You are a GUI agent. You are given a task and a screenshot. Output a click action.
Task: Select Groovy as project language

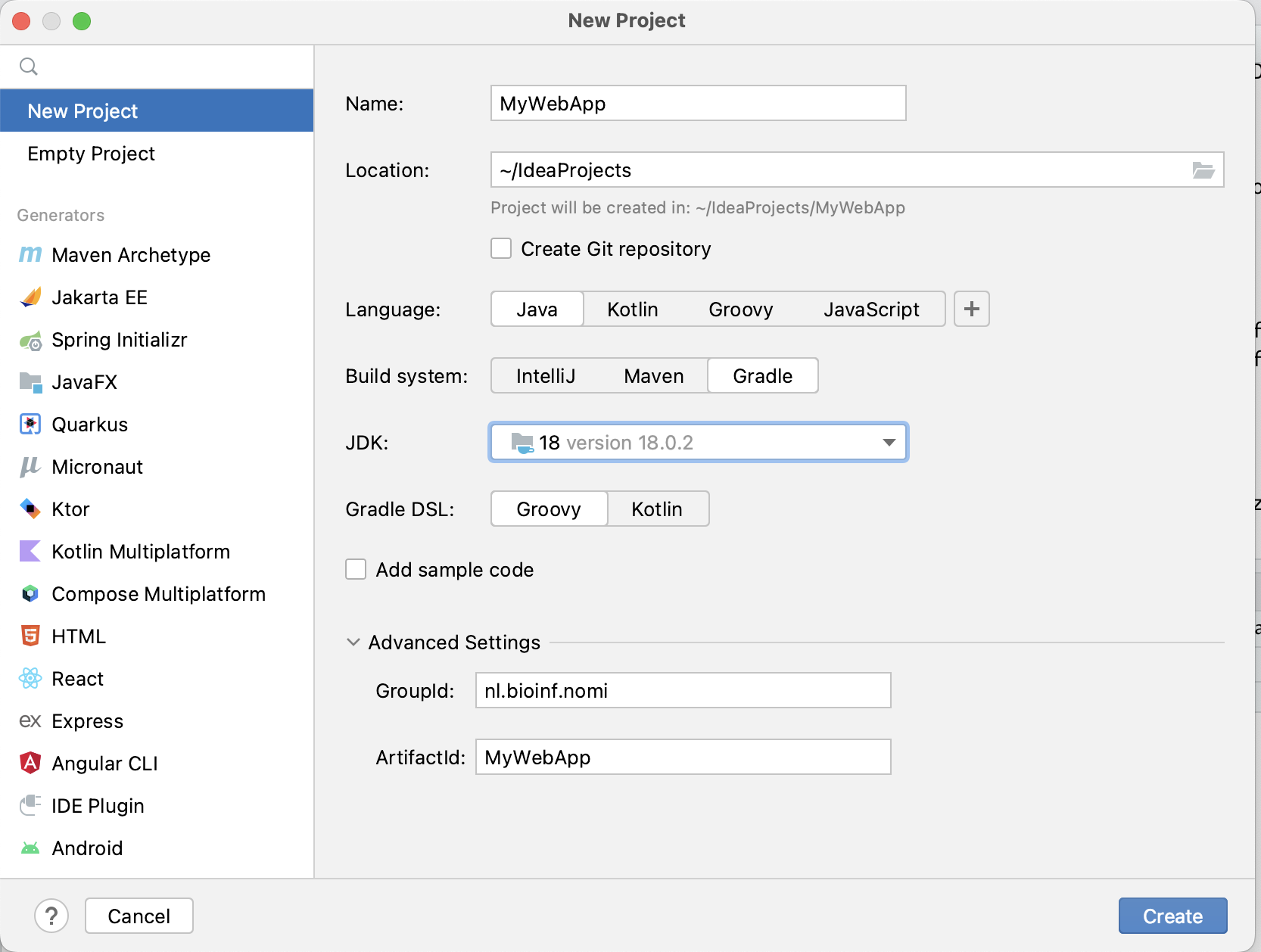point(741,310)
